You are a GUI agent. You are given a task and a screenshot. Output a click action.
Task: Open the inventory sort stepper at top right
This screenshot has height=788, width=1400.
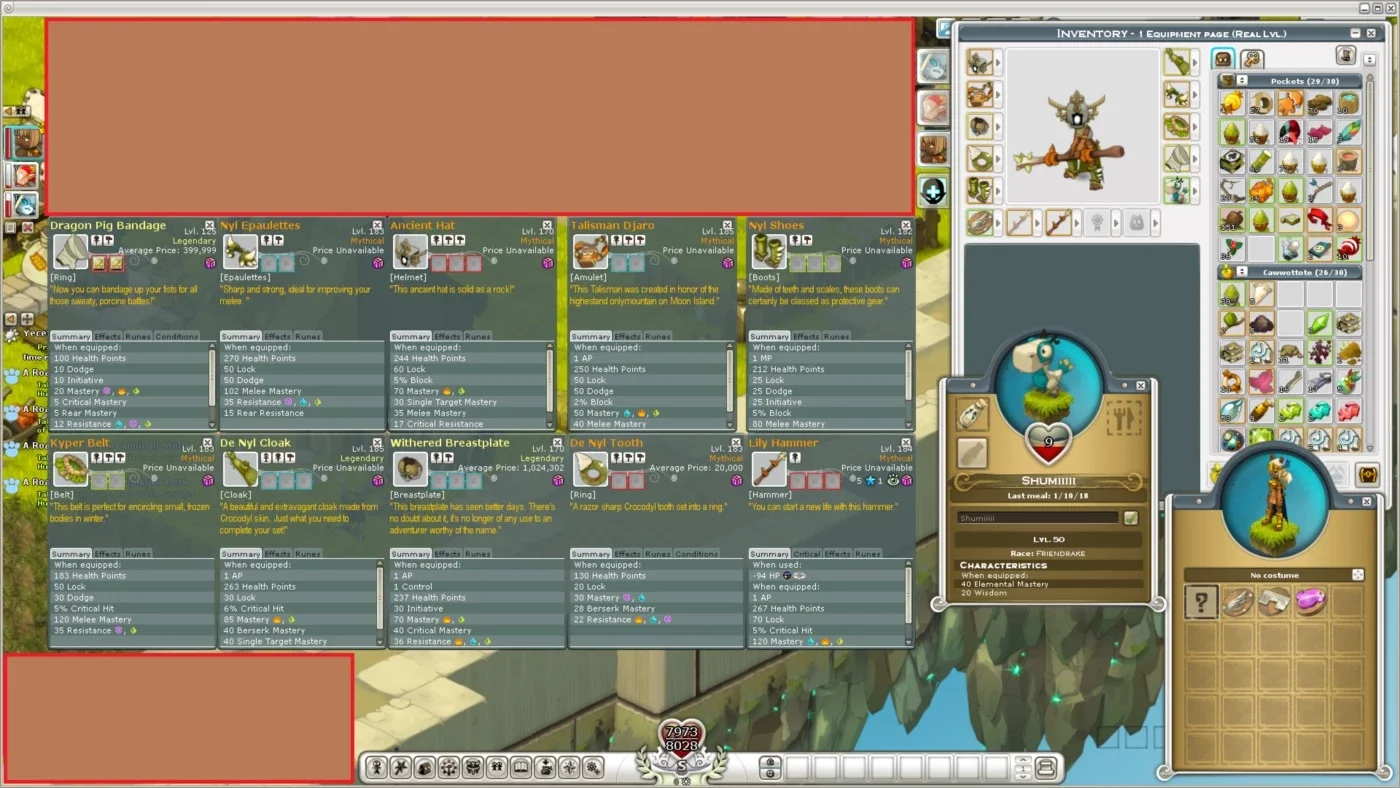tap(1369, 60)
